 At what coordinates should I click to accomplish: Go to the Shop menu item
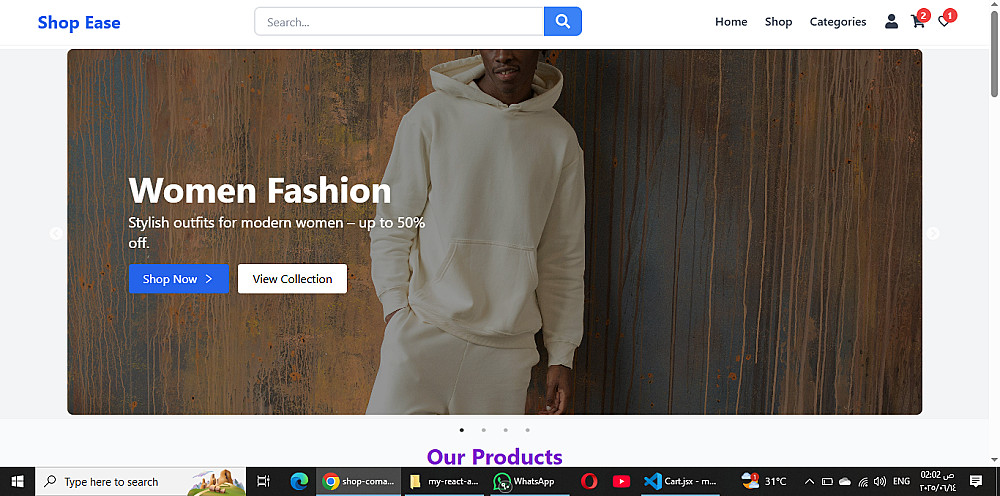tap(778, 22)
